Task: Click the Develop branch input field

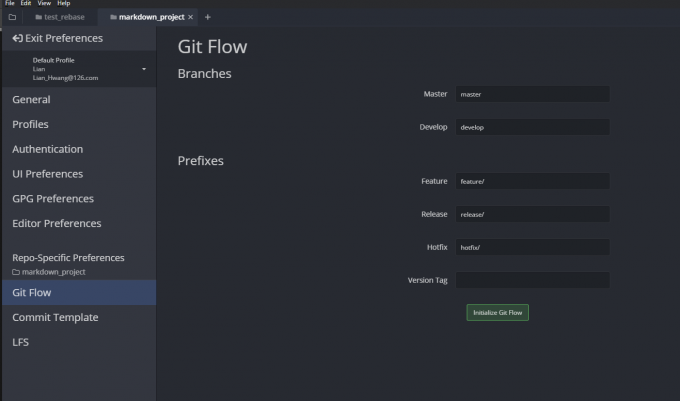Action: pos(532,128)
